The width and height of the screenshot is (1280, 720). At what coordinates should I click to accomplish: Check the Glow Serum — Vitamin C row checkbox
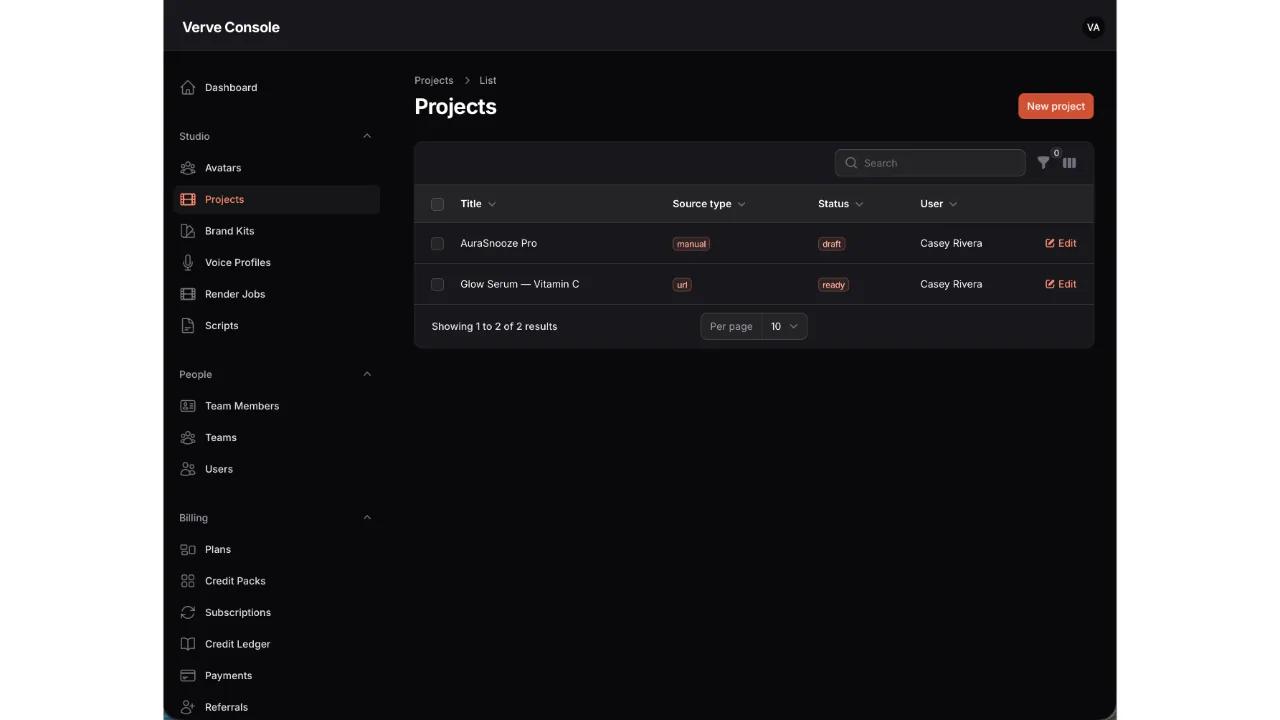point(437,285)
